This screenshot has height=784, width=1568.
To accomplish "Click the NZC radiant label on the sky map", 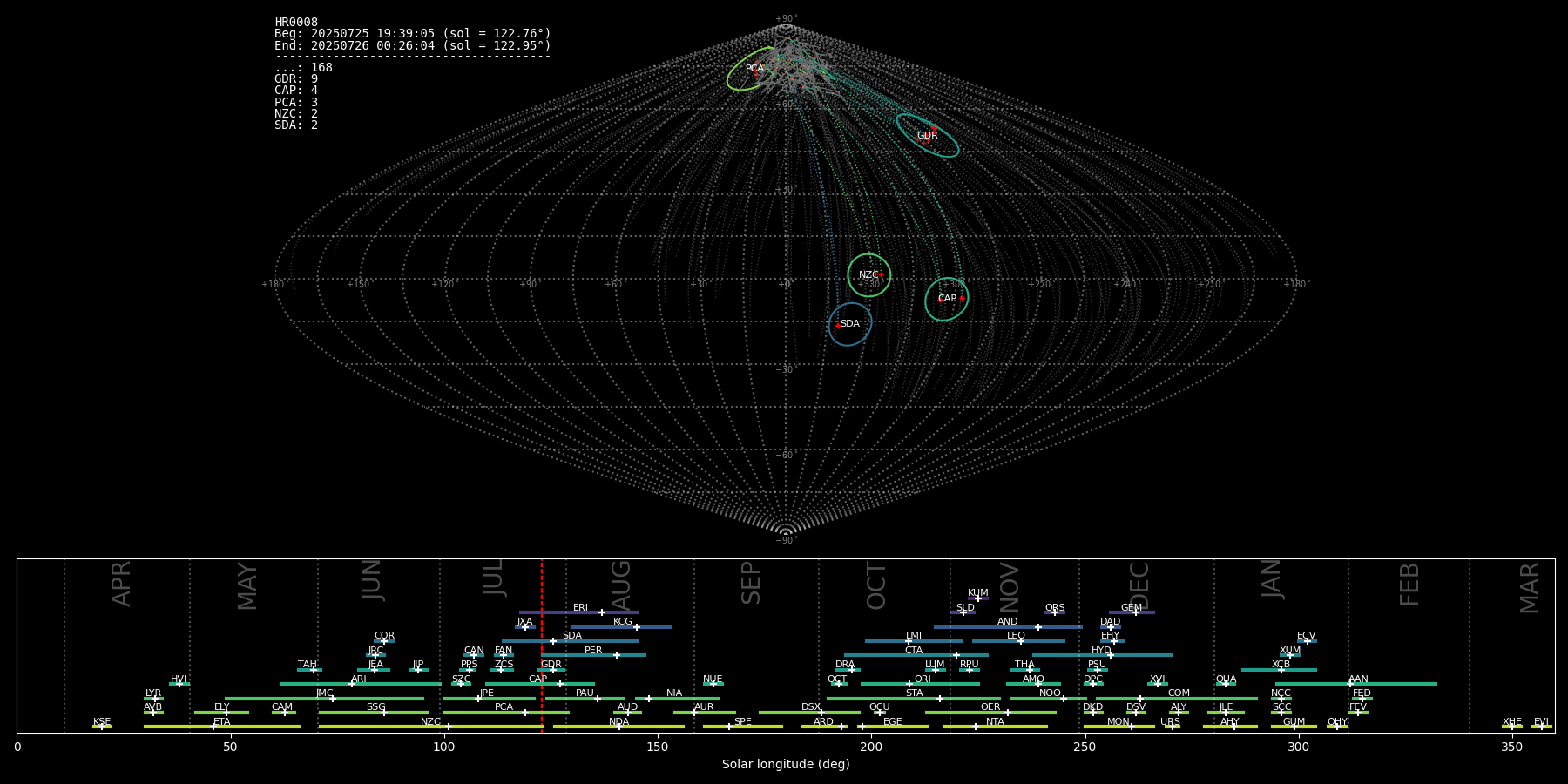I will coord(868,275).
